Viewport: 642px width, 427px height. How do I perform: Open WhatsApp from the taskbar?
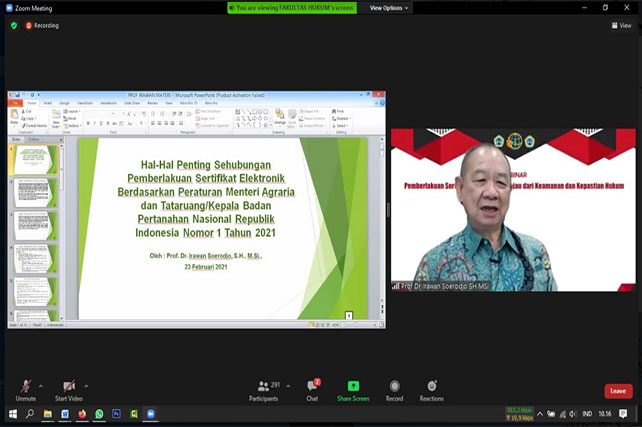point(99,414)
